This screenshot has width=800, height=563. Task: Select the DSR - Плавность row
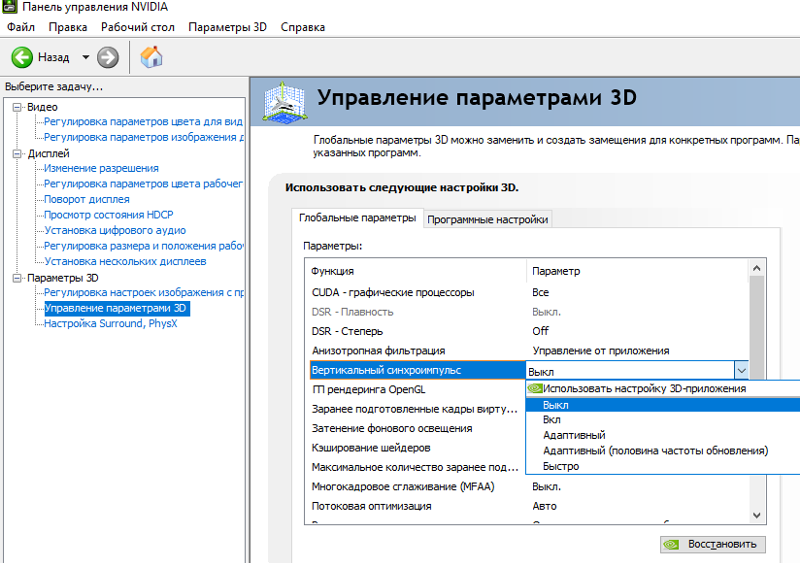[x=528, y=312]
